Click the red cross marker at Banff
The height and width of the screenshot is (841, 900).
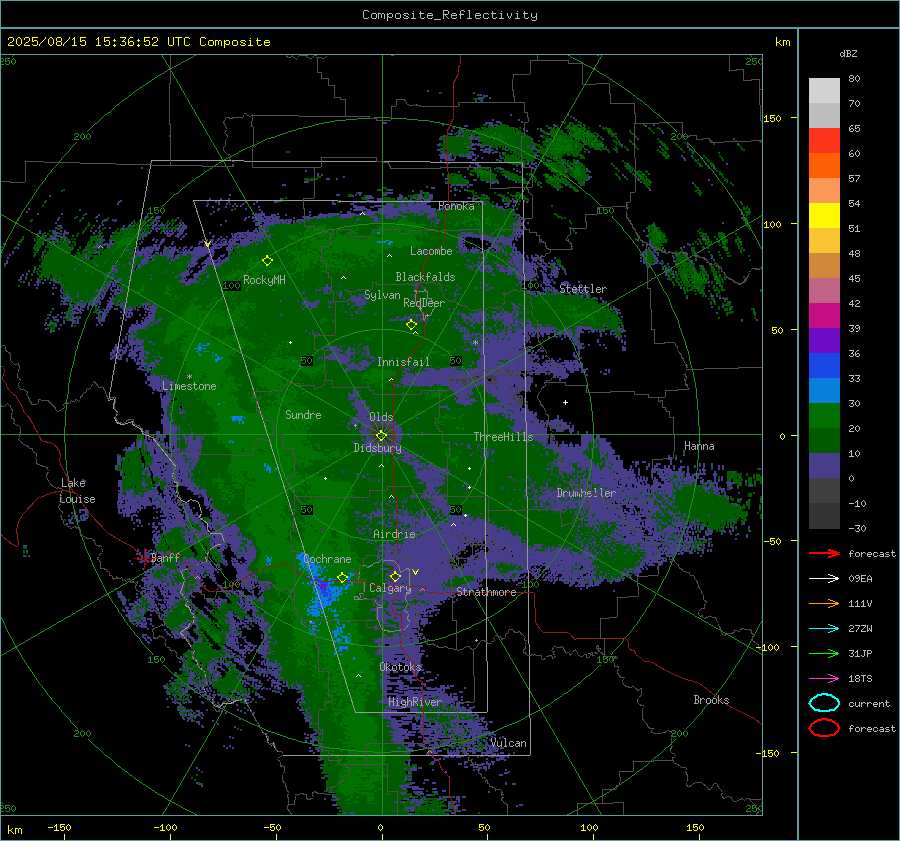(x=143, y=557)
